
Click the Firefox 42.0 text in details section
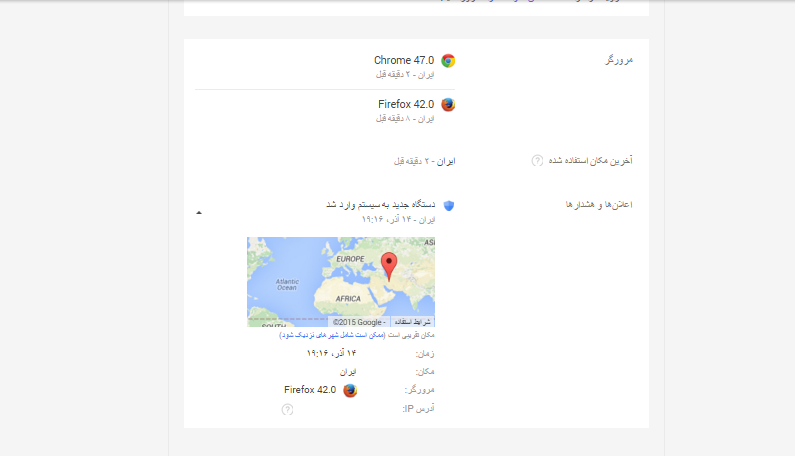(x=310, y=390)
